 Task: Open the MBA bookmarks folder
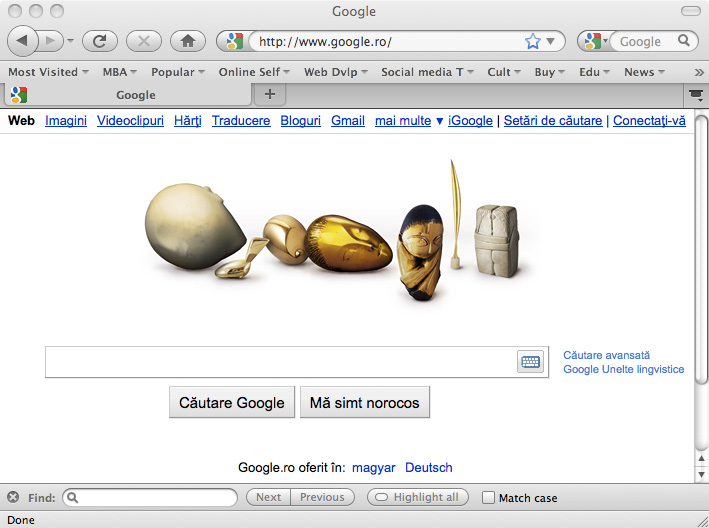coord(119,72)
